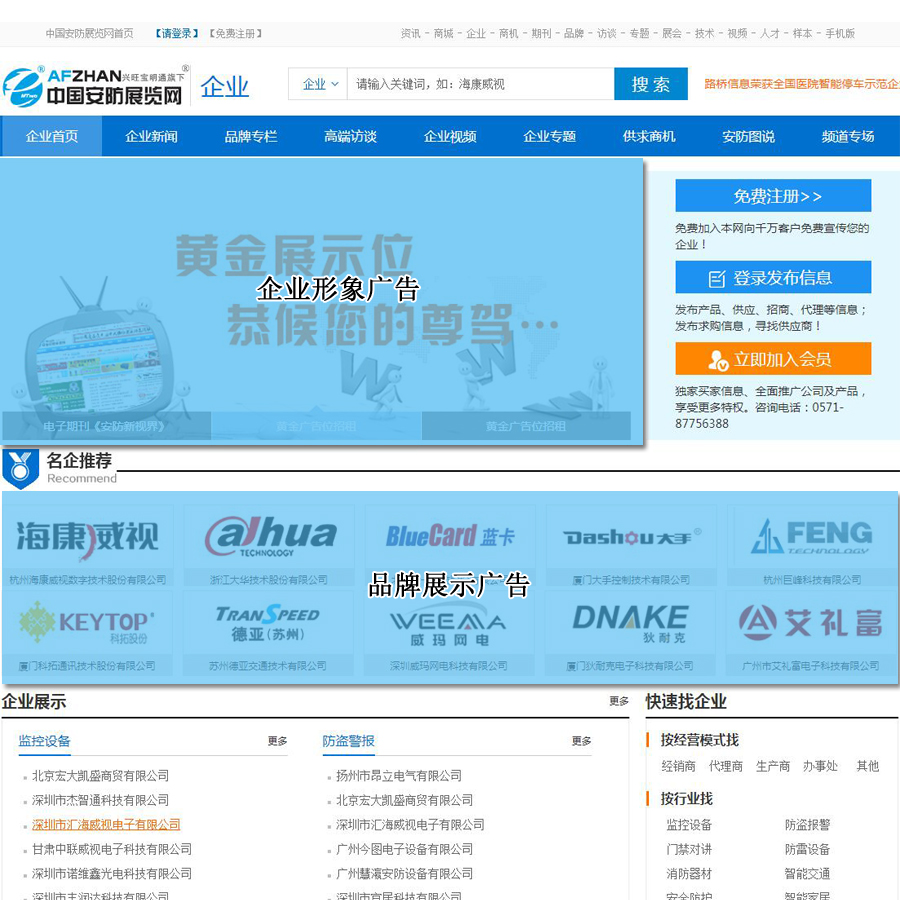The image size is (900, 900).
Task: Open the WEEMA 威玛网电 brand logo card
Action: (449, 633)
